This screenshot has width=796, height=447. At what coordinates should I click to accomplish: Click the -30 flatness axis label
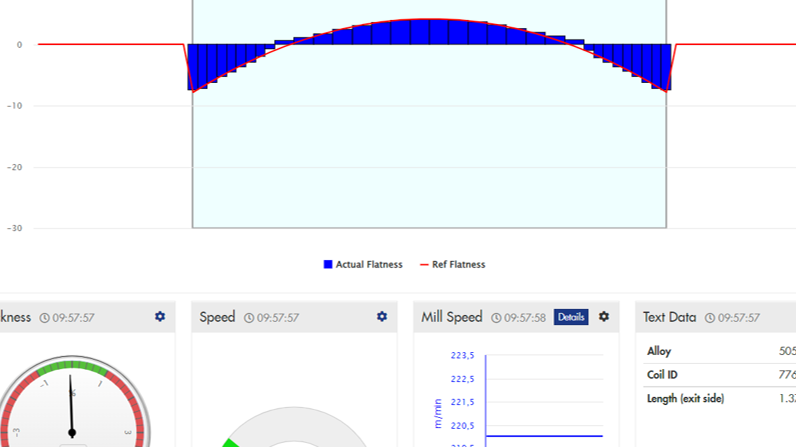coord(15,228)
